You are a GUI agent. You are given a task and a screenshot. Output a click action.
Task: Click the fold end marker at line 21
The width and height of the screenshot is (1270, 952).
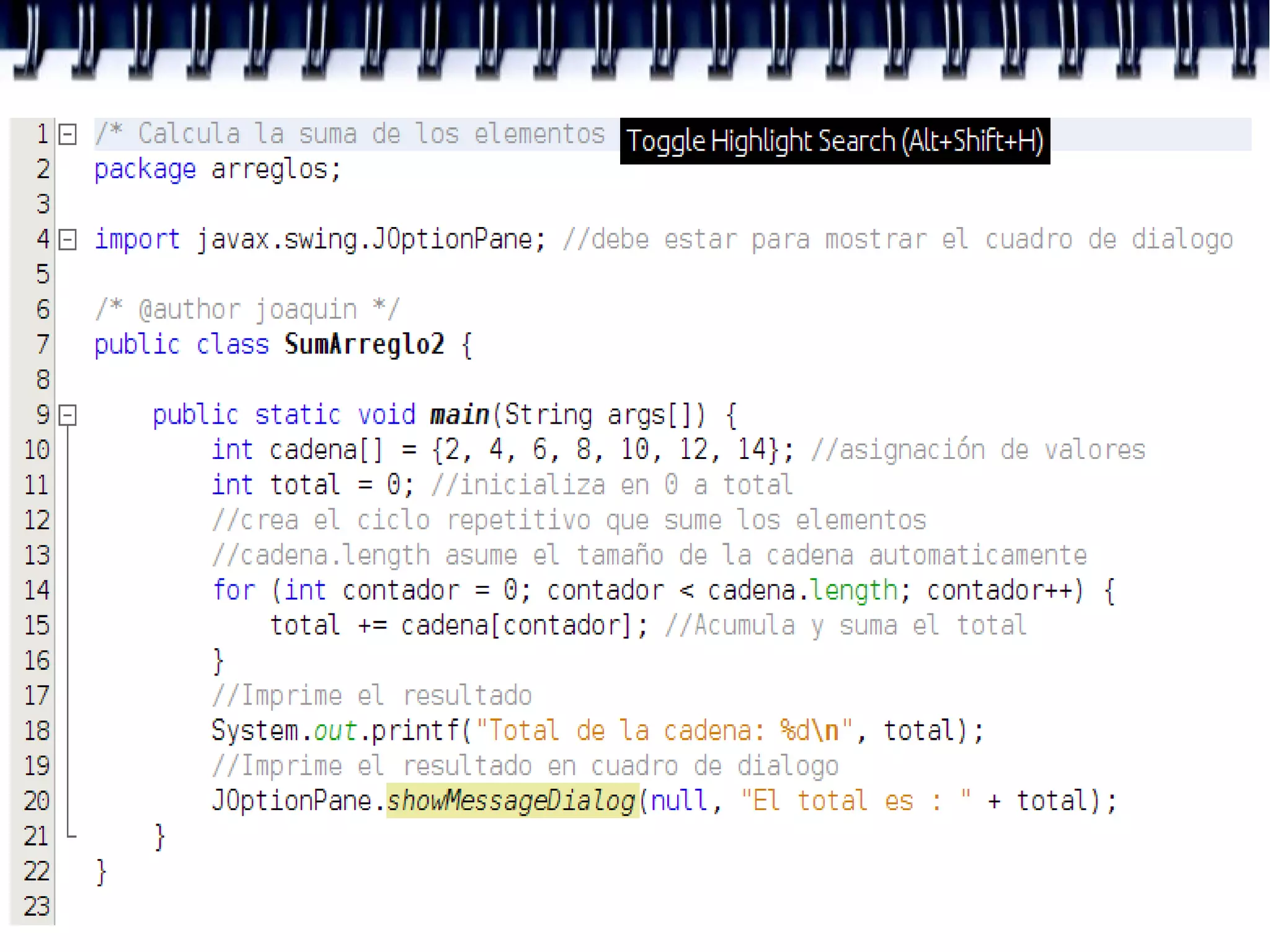click(x=71, y=836)
